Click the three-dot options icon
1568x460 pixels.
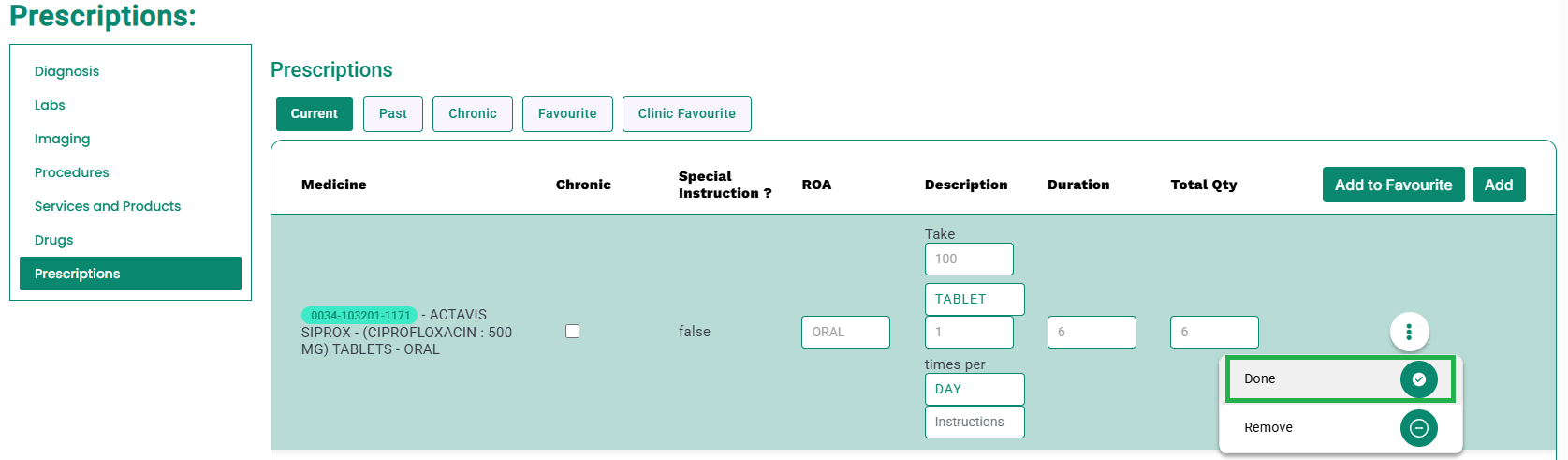1409,331
